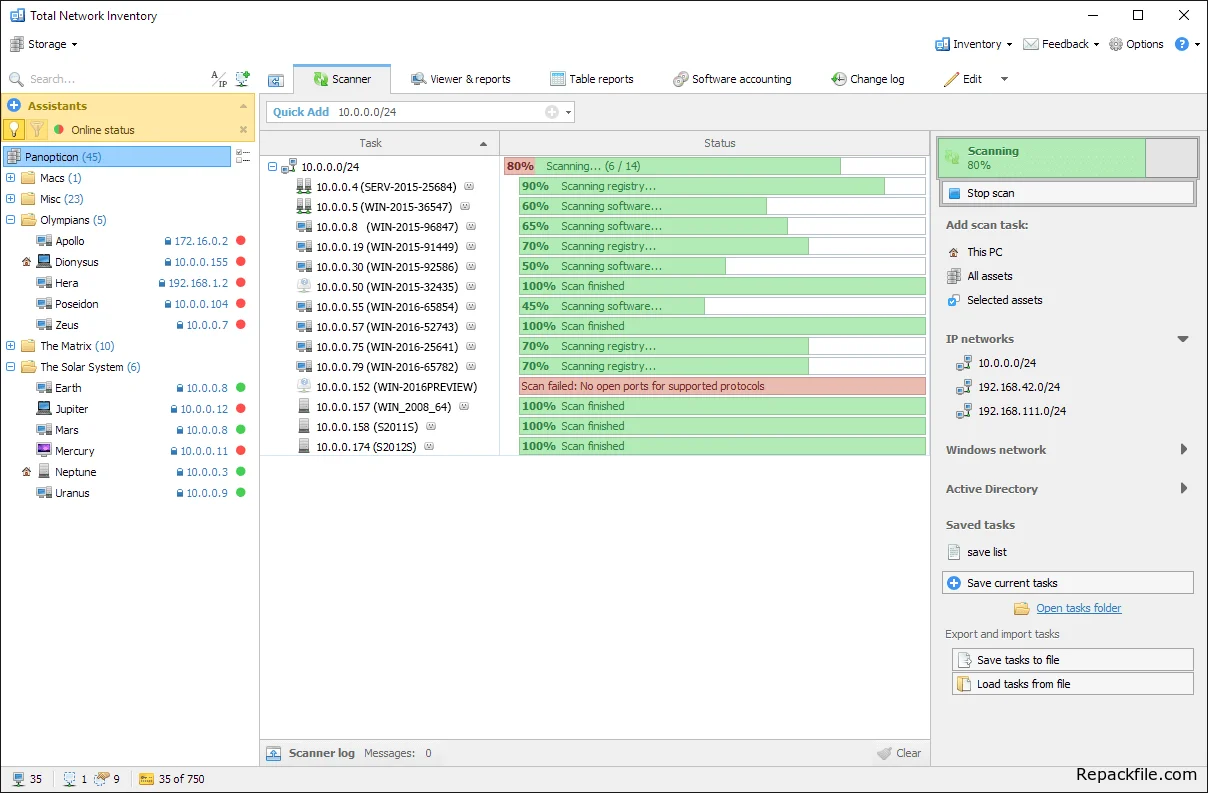This screenshot has height=793, width=1208.
Task: Expand the Active Directory section
Action: point(1184,489)
